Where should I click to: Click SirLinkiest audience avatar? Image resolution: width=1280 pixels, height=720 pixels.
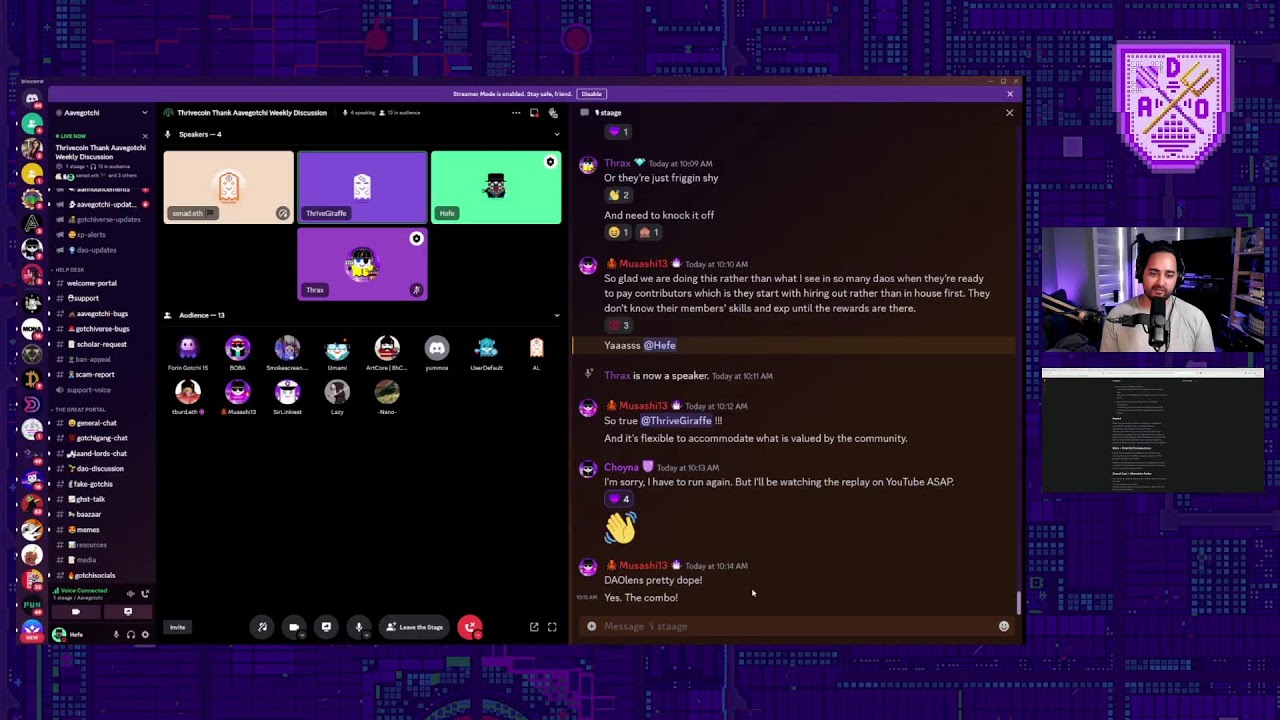tap(287, 392)
